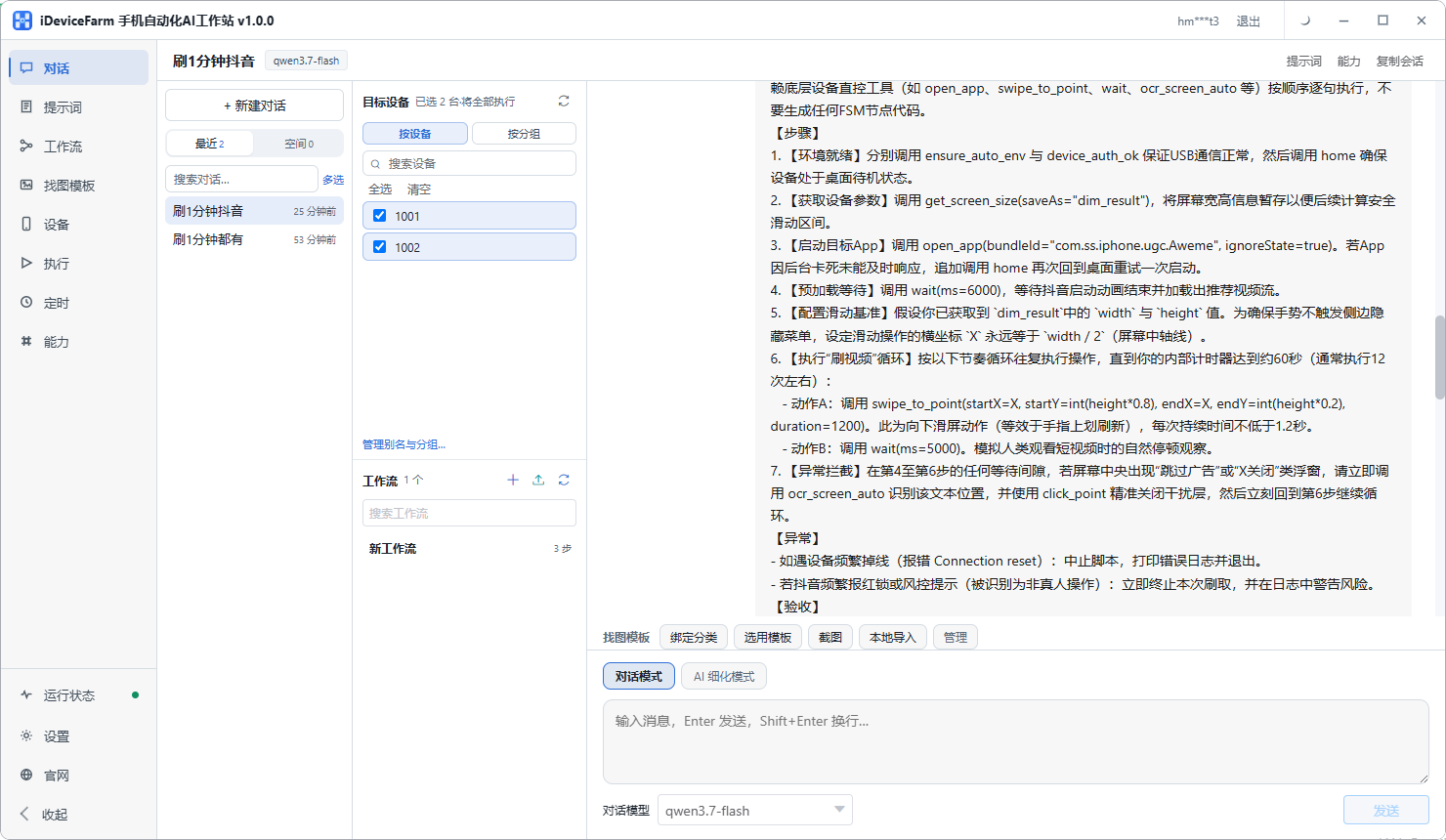Open the 对话 sidebar section

(x=79, y=68)
